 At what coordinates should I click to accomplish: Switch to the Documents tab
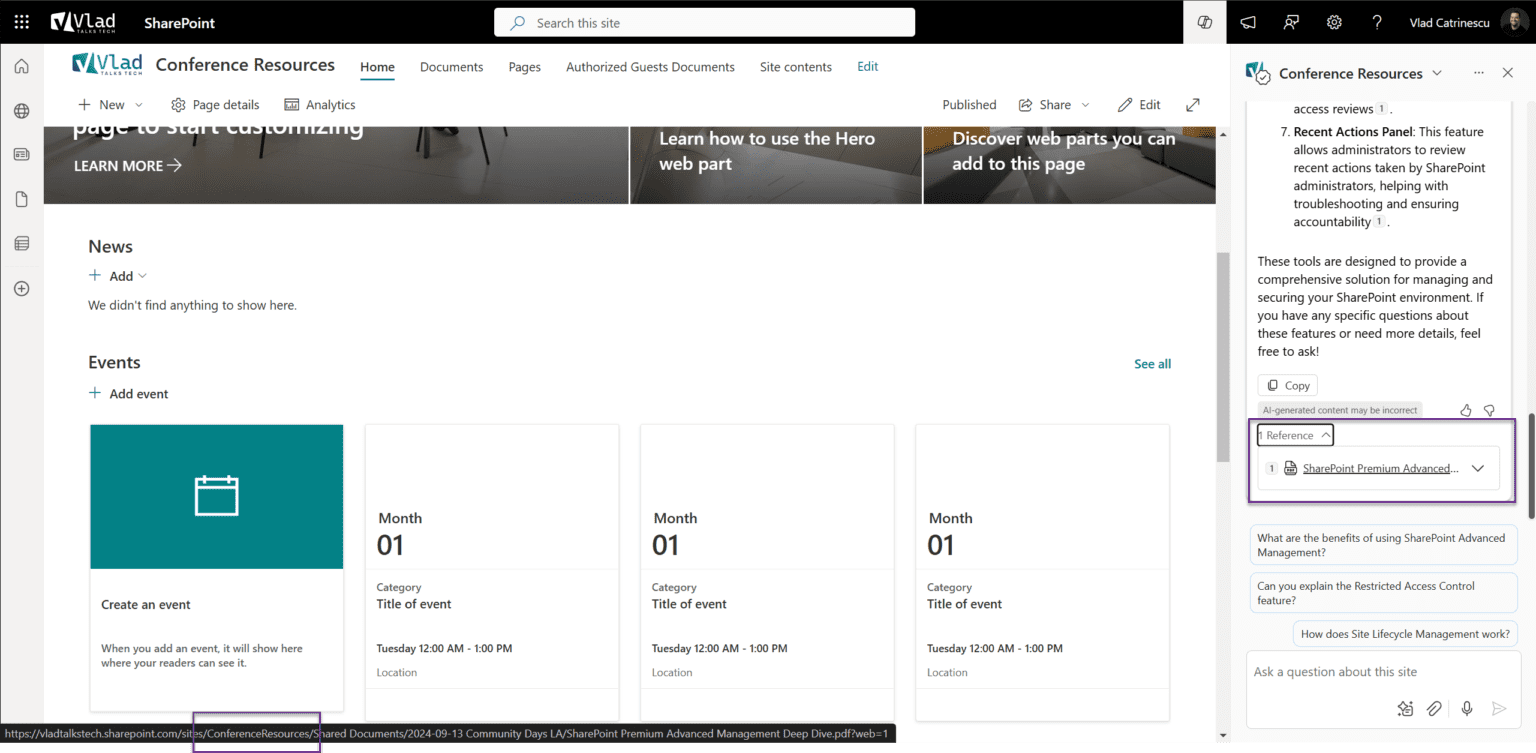coord(451,66)
